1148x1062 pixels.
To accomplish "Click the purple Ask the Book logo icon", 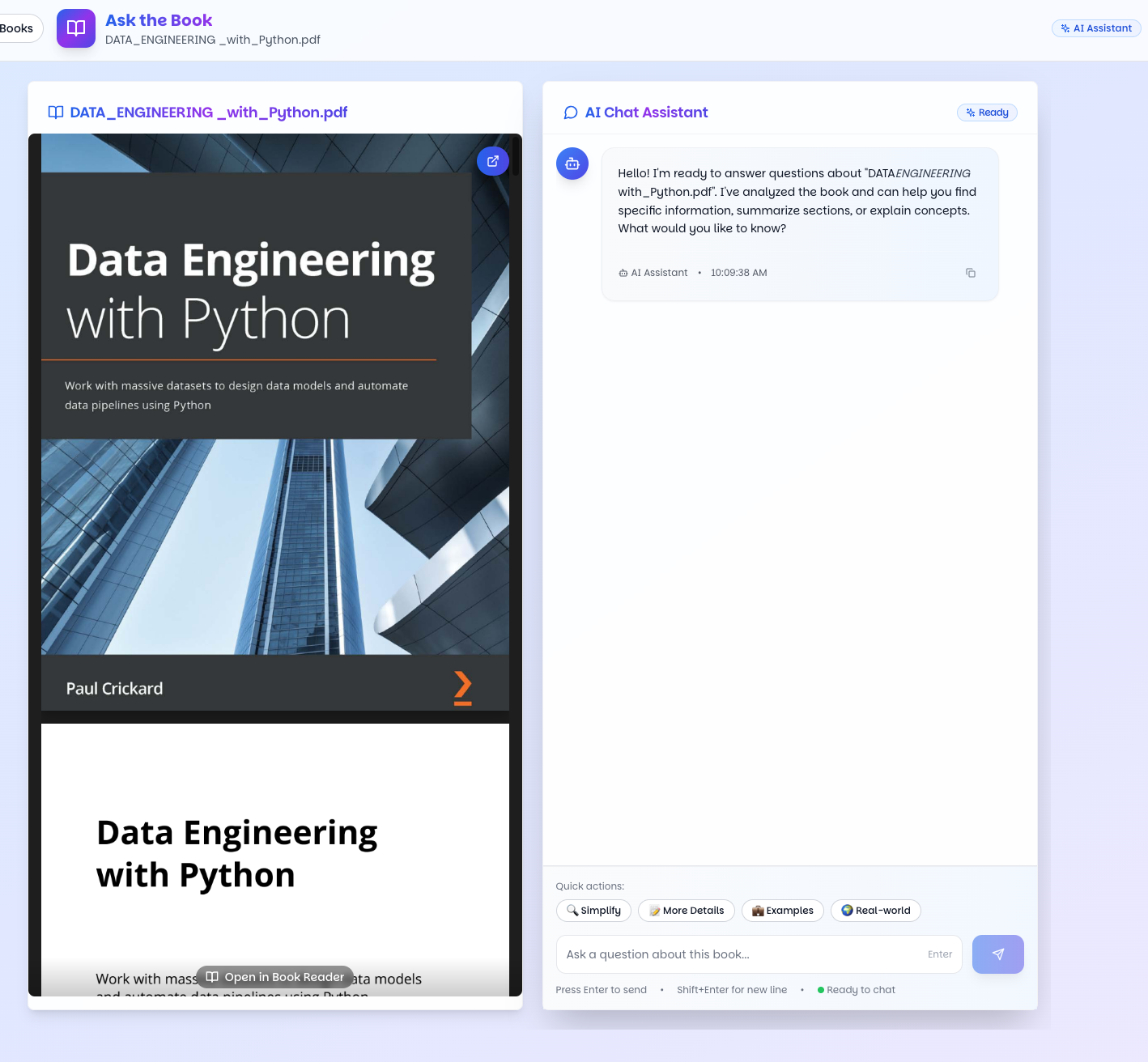I will 75,28.
